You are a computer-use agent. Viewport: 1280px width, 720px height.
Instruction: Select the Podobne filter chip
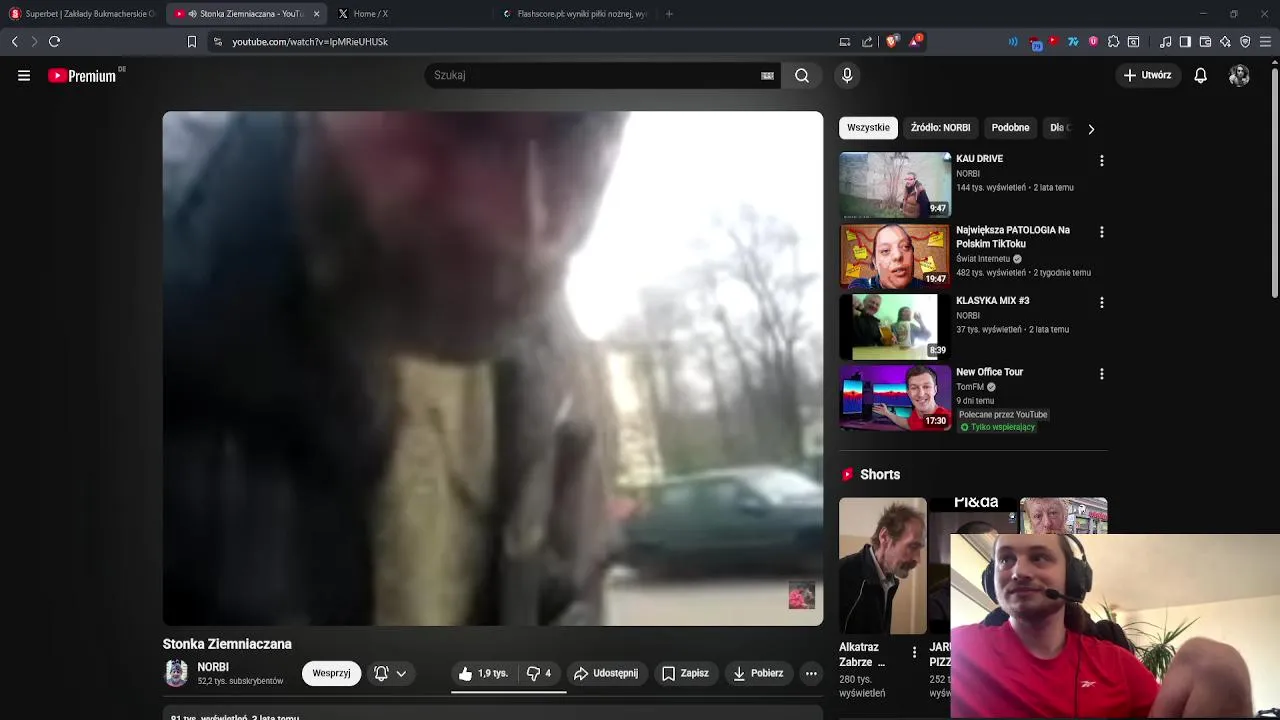(x=1010, y=128)
